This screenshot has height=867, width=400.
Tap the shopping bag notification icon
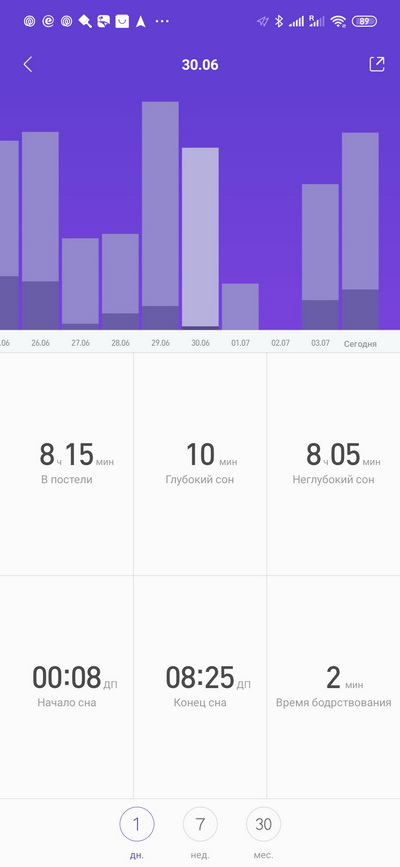tap(122, 22)
